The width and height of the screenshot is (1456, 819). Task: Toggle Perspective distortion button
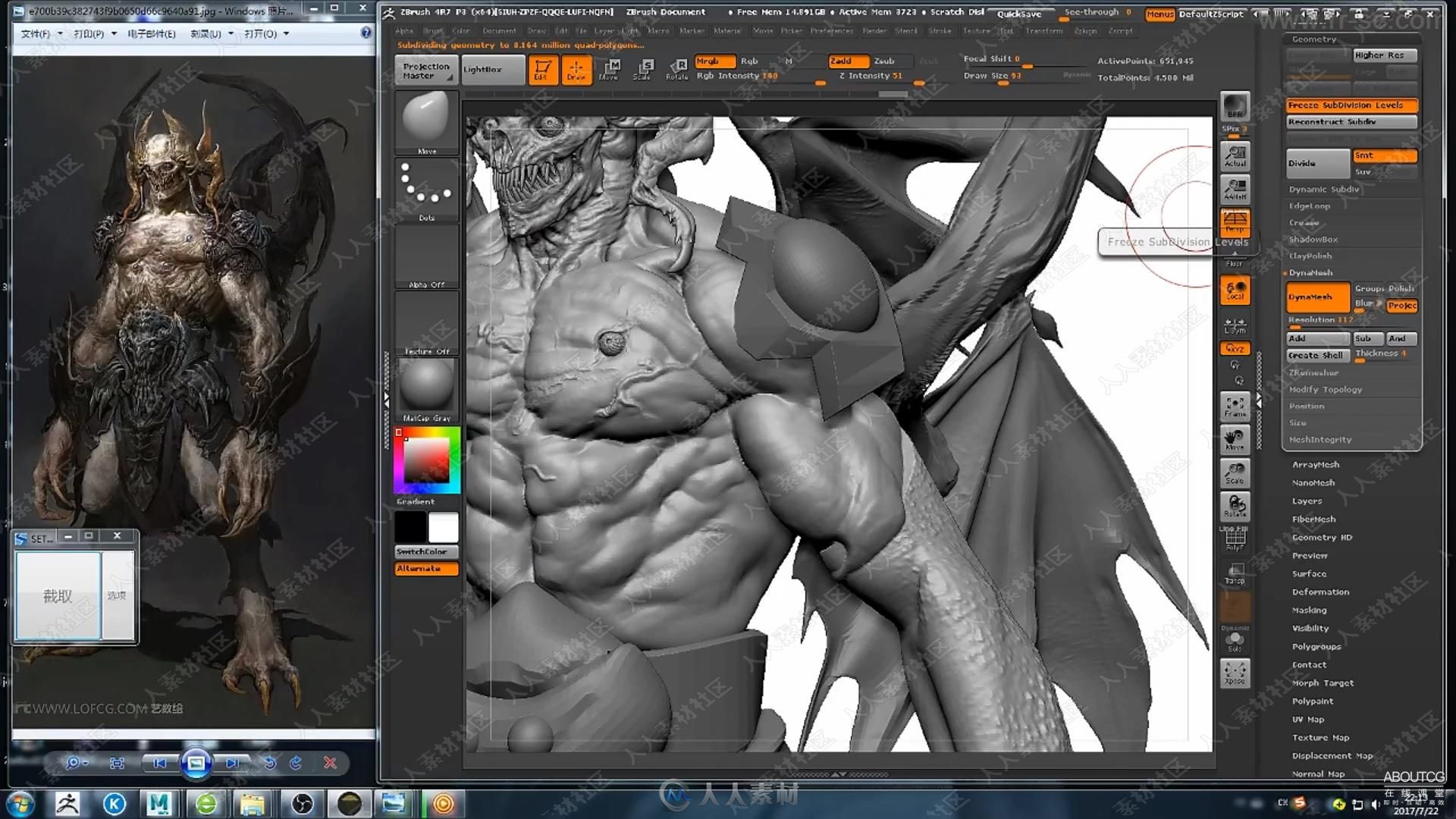(x=1235, y=222)
